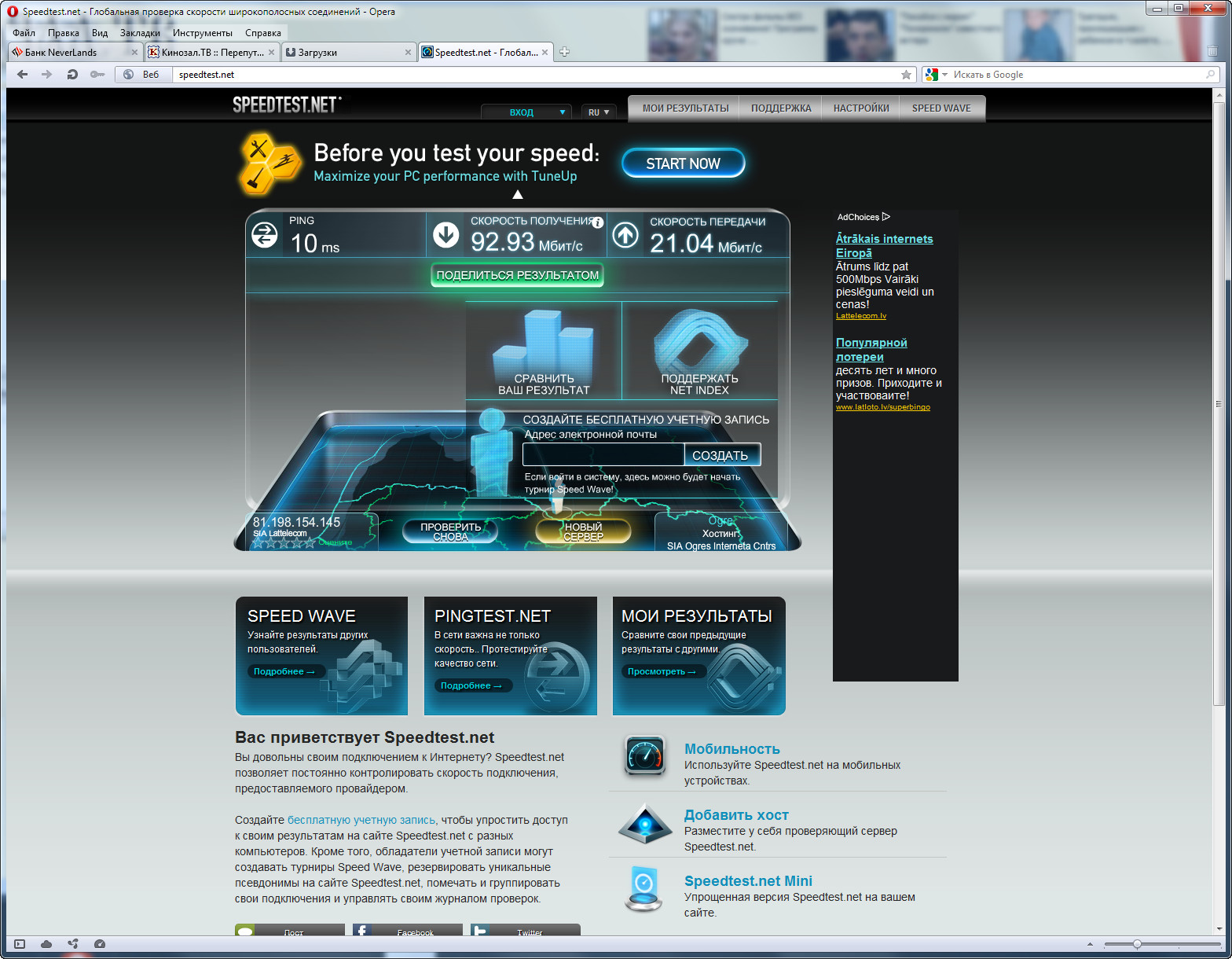Toggle Opera panels icon in status bar
The height and width of the screenshot is (959, 1232).
(x=20, y=944)
